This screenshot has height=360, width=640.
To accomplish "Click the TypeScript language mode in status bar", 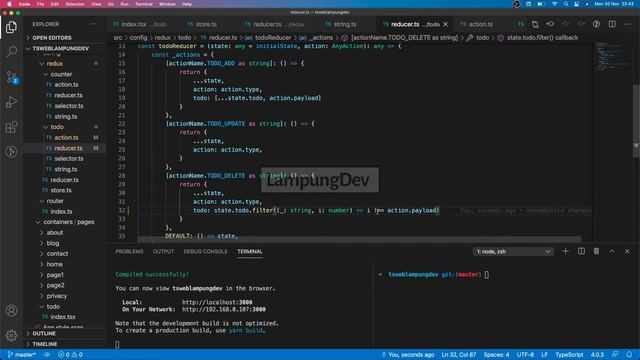I will tap(569, 354).
